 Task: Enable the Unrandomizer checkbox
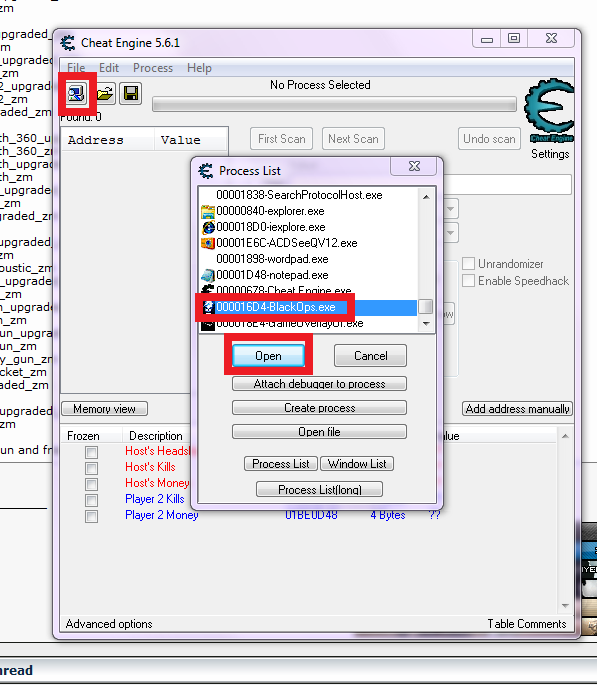[x=468, y=264]
